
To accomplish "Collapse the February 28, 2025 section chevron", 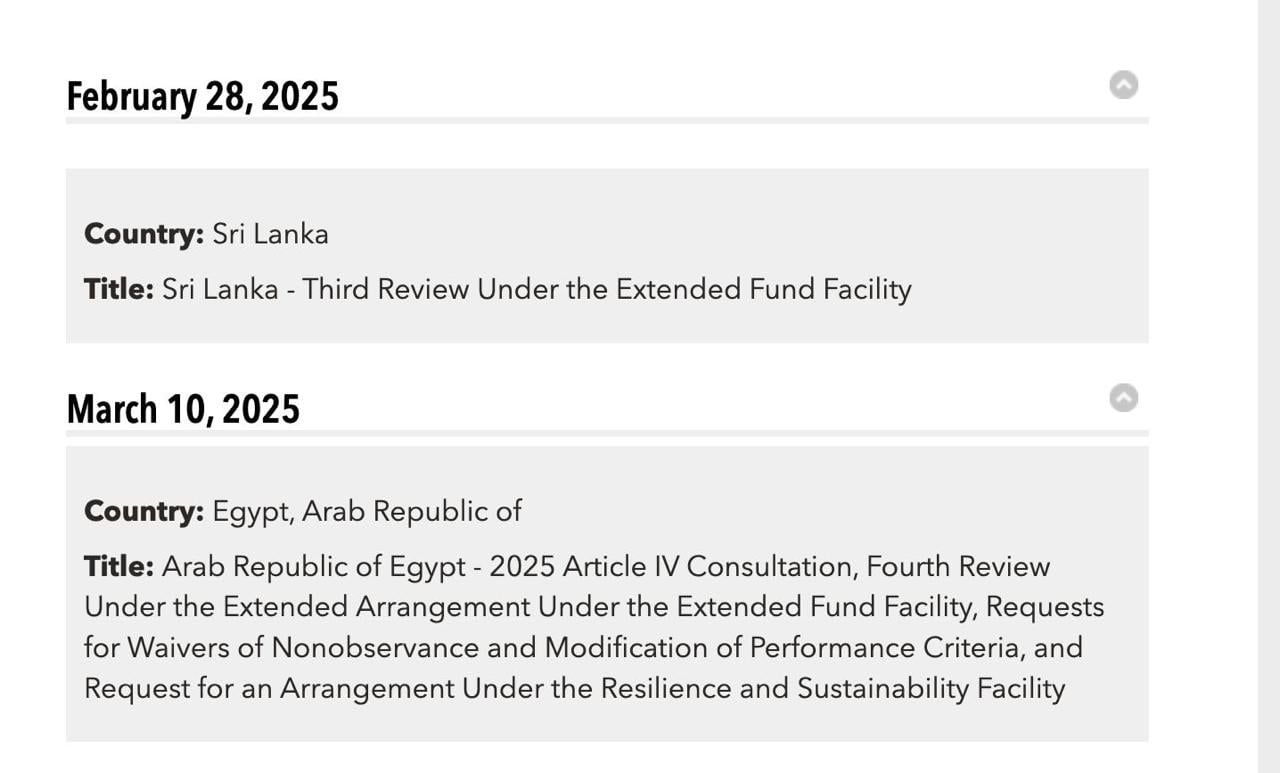I will pos(1124,85).
